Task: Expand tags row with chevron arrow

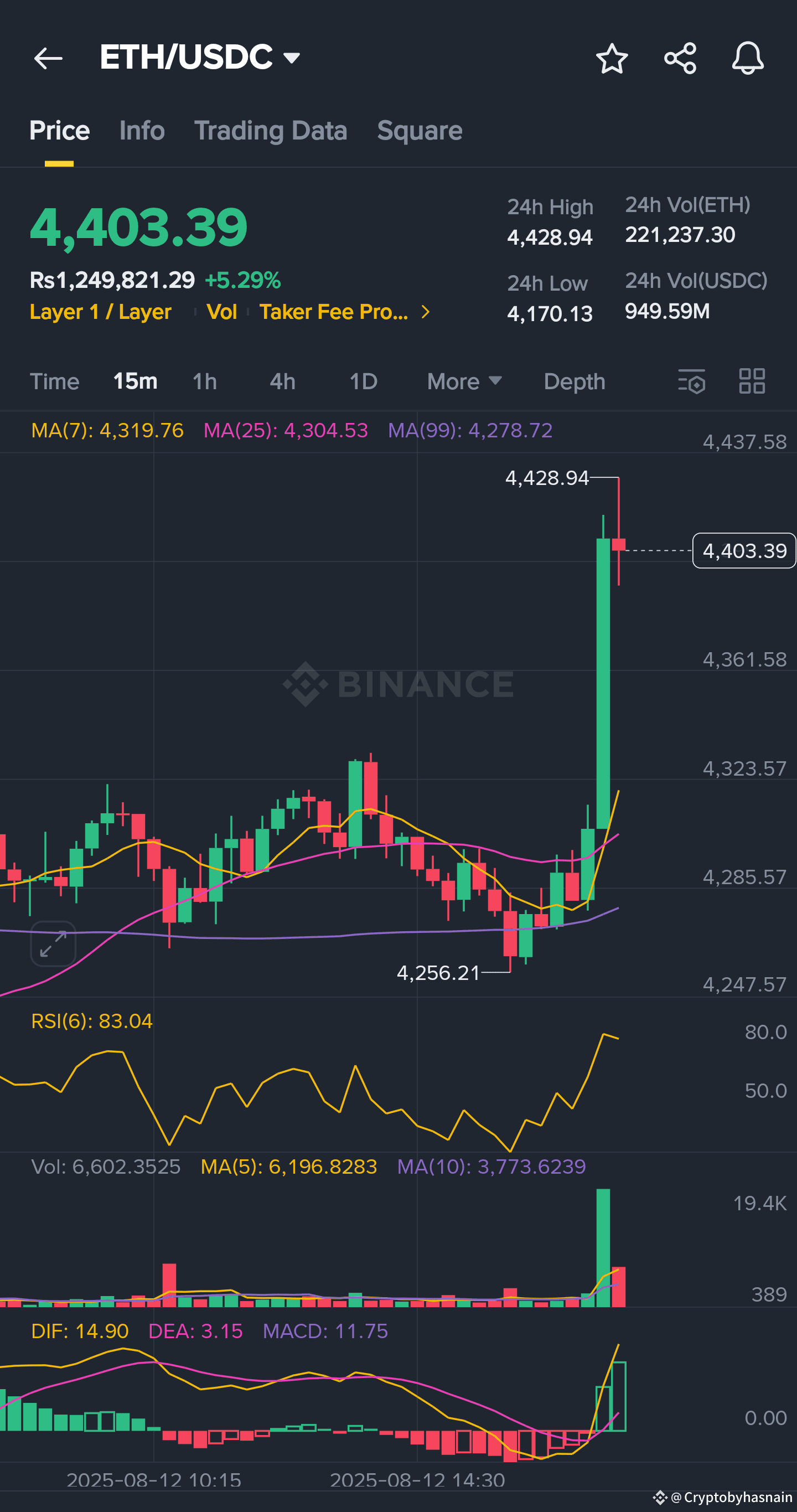Action: tap(426, 312)
